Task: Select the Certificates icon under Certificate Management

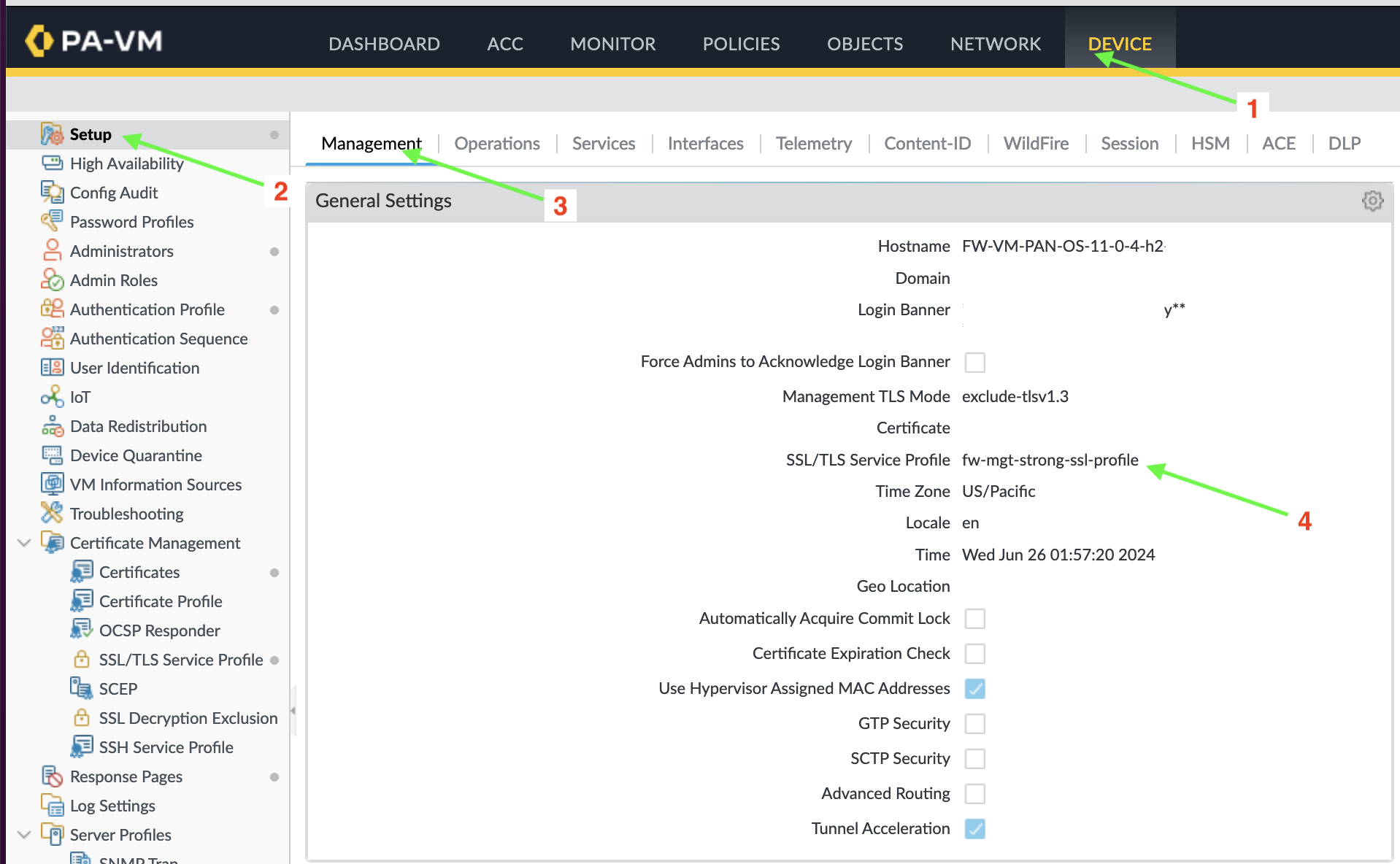Action: [82, 571]
